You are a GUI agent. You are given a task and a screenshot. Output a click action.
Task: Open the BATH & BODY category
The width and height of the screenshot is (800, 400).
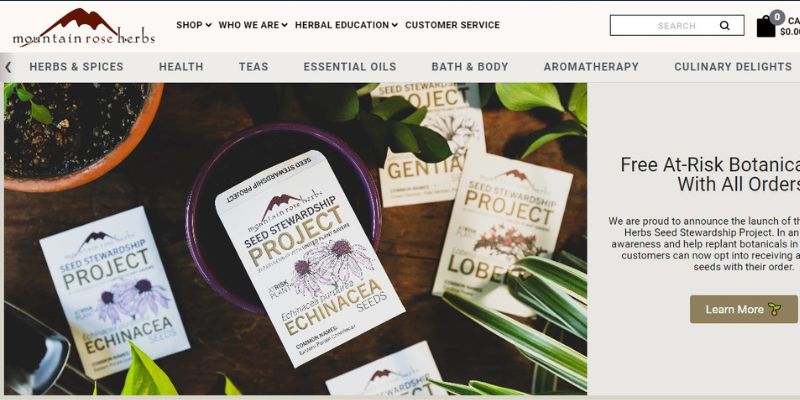[470, 67]
